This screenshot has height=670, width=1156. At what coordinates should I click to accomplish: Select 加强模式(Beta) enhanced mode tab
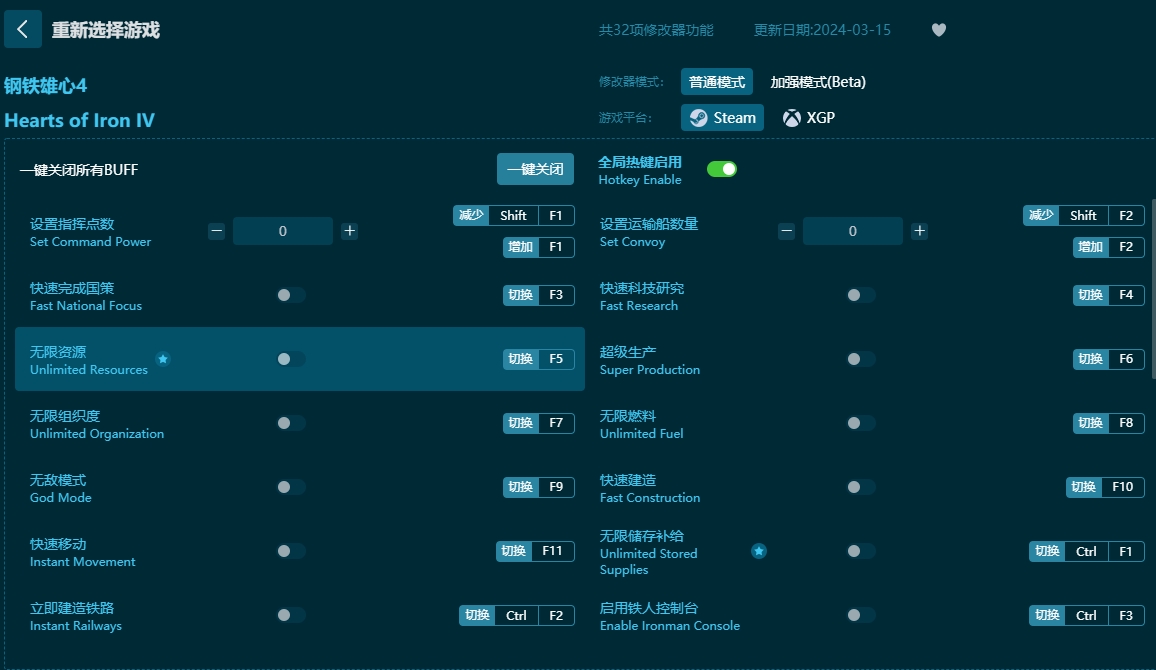click(818, 82)
